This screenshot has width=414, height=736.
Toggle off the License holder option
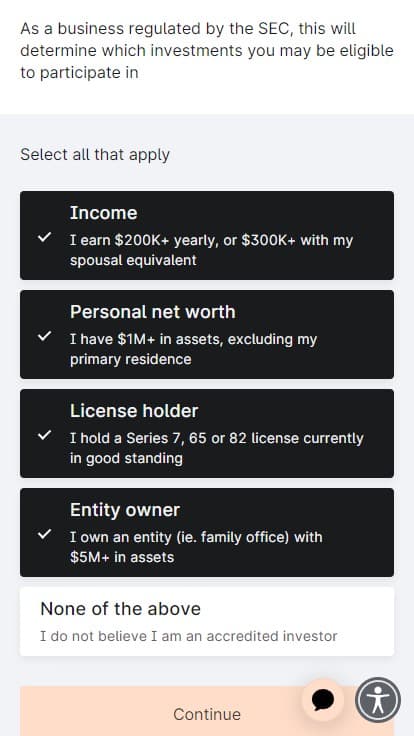pos(207,433)
